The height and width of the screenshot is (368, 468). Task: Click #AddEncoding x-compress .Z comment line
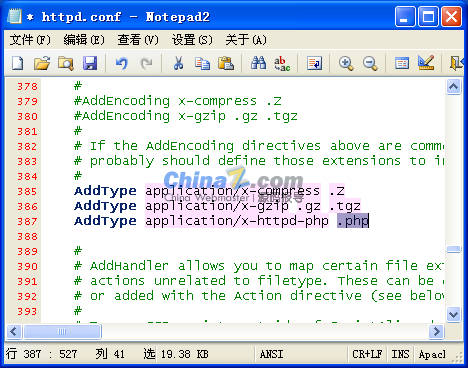(x=178, y=101)
